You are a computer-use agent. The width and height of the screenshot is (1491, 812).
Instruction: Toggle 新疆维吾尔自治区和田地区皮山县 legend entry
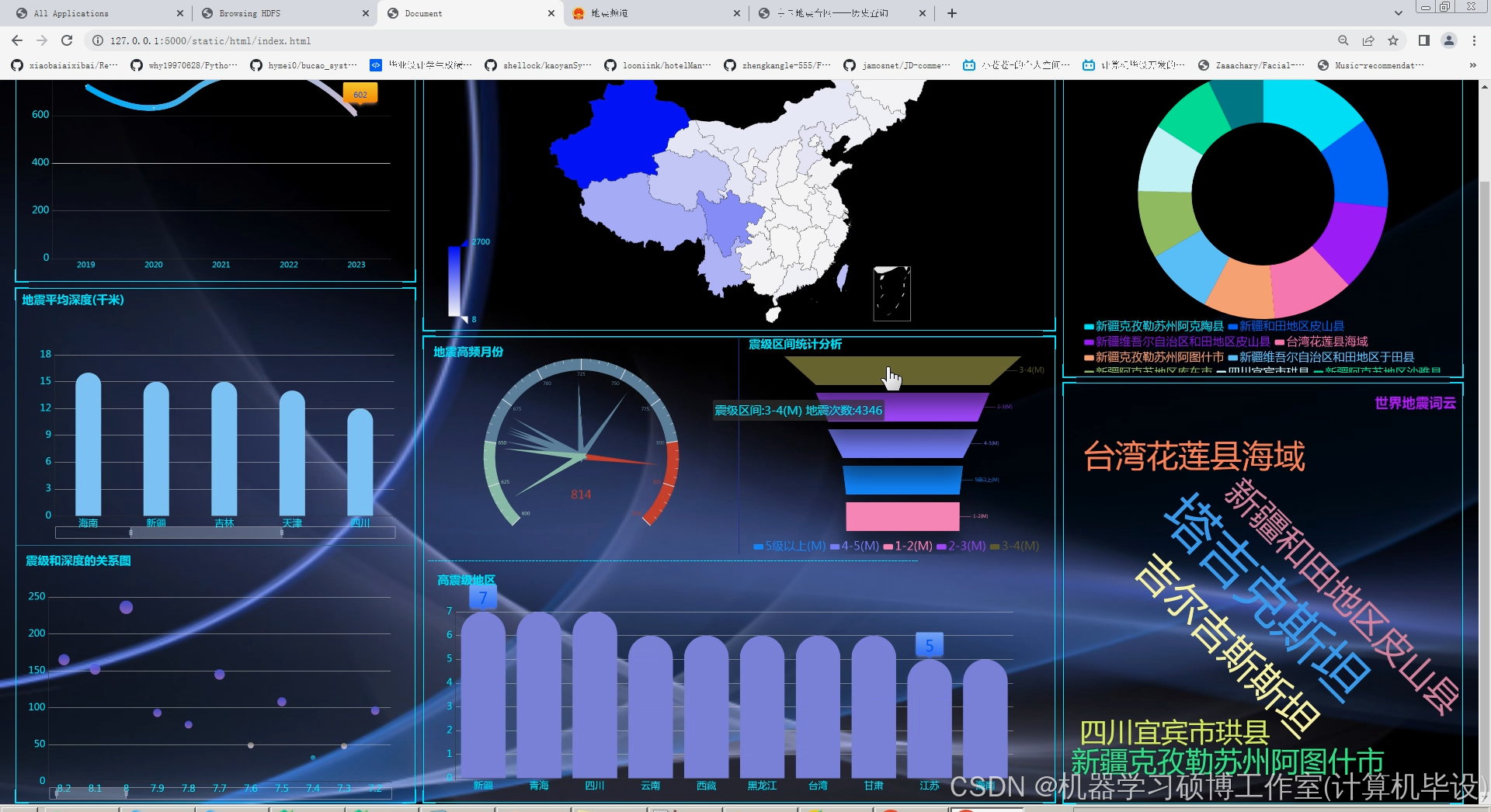[x=1177, y=342]
